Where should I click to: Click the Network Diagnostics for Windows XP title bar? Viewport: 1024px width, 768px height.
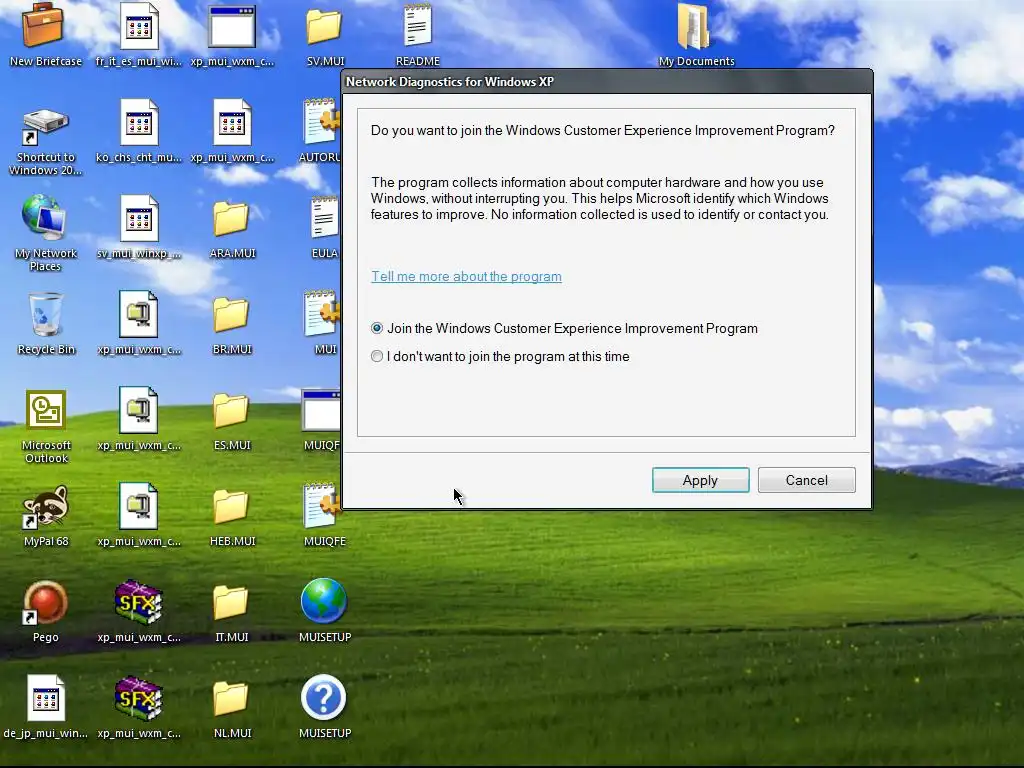(x=607, y=82)
